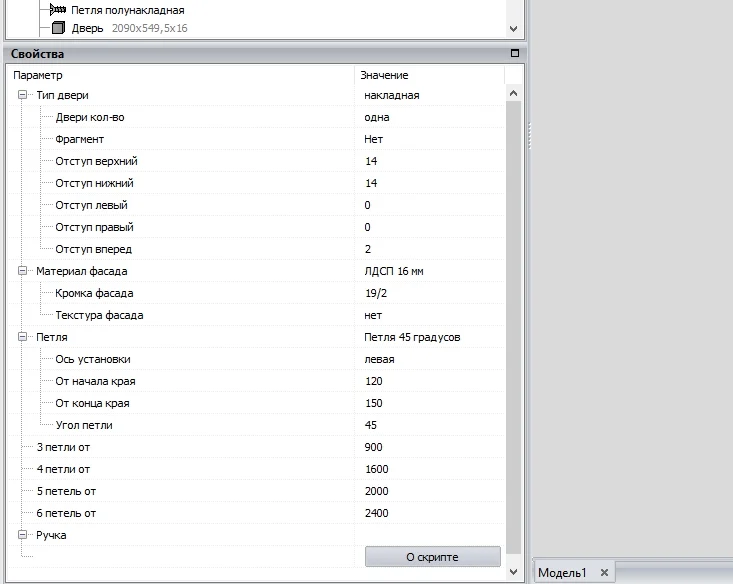Close the Модель1 tab
The width and height of the screenshot is (733, 584).
click(x=604, y=572)
